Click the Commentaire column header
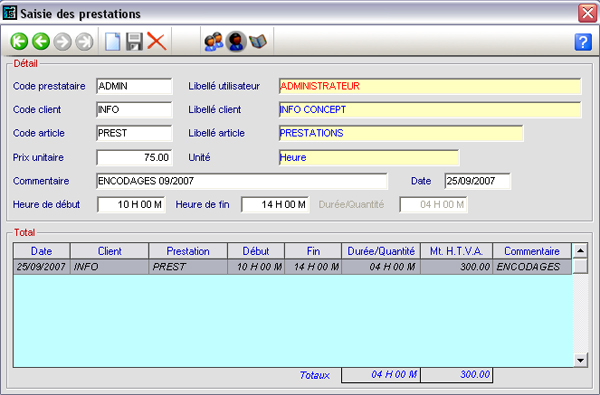The image size is (600, 395). pos(532,251)
